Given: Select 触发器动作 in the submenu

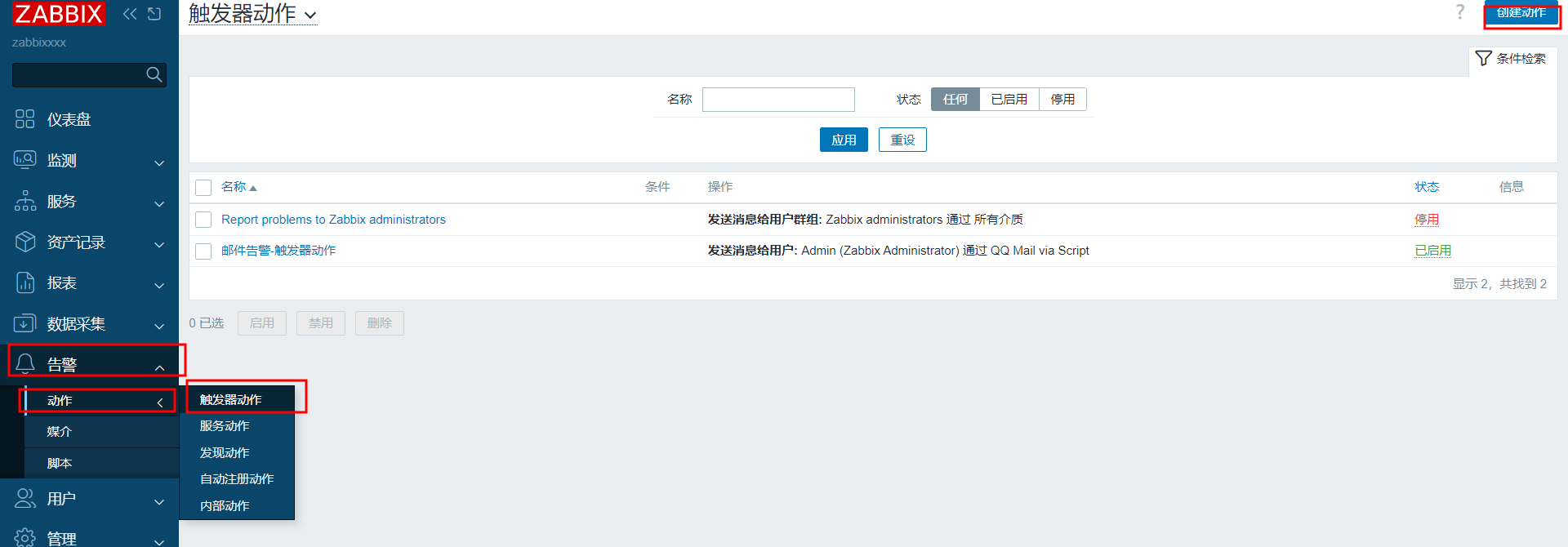Looking at the screenshot, I should pos(237,399).
